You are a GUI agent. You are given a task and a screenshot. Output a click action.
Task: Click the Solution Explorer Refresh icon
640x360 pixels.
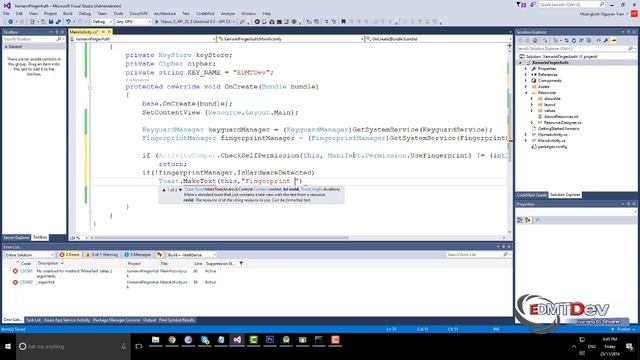[x=573, y=40]
